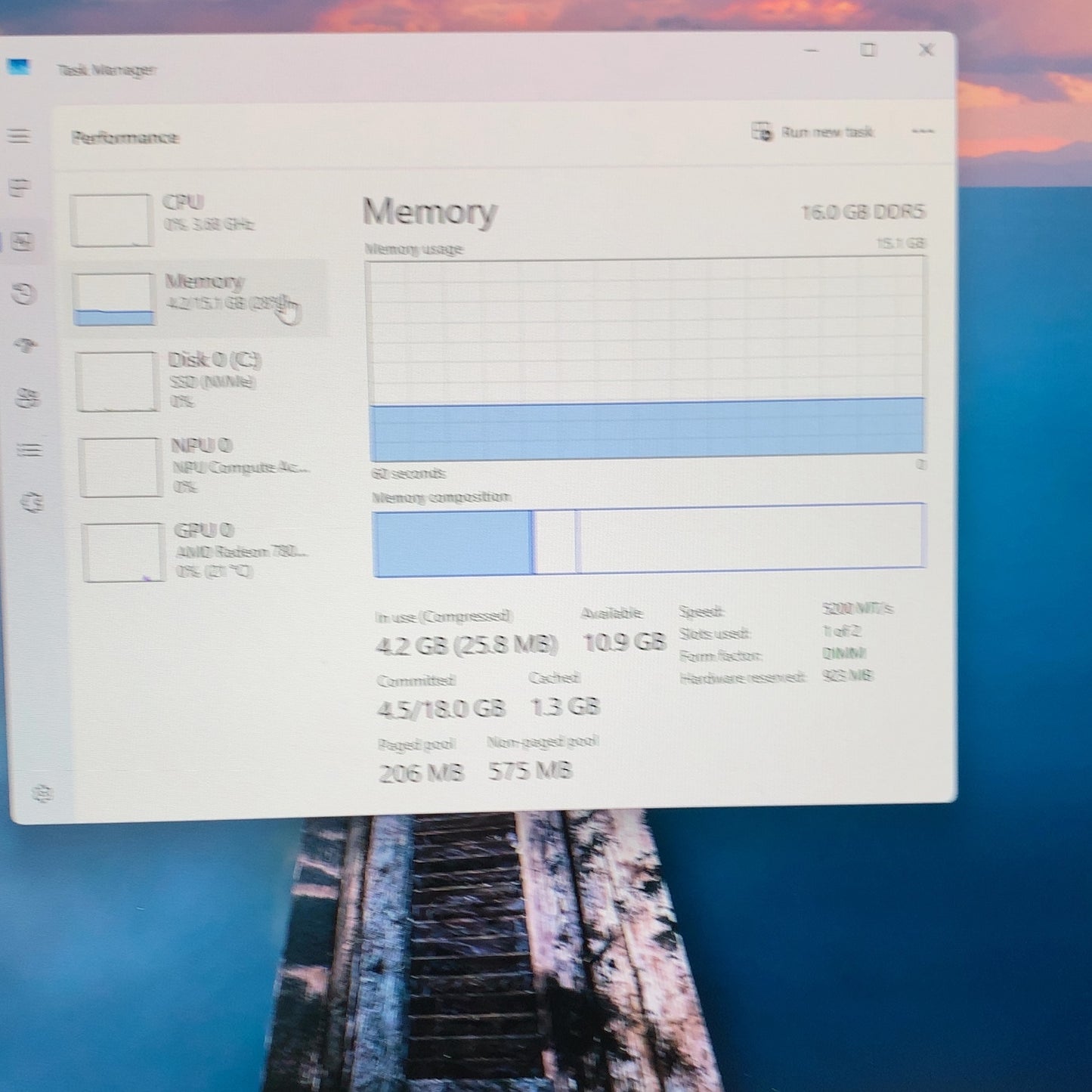
Task: Click the 206 MB paged pool value
Action: [x=421, y=772]
